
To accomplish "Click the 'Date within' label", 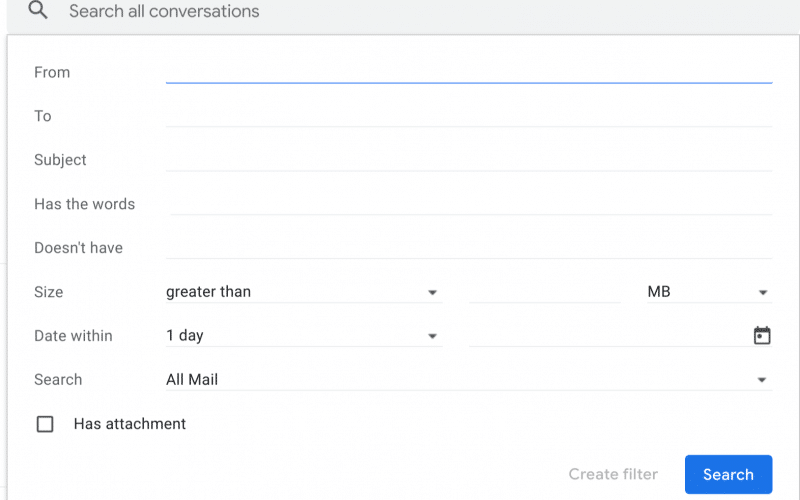I will pos(73,336).
